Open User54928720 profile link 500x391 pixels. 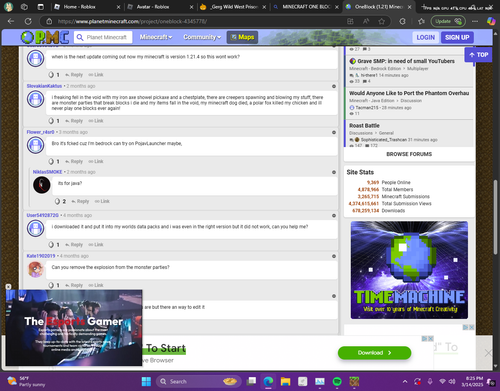tap(43, 215)
